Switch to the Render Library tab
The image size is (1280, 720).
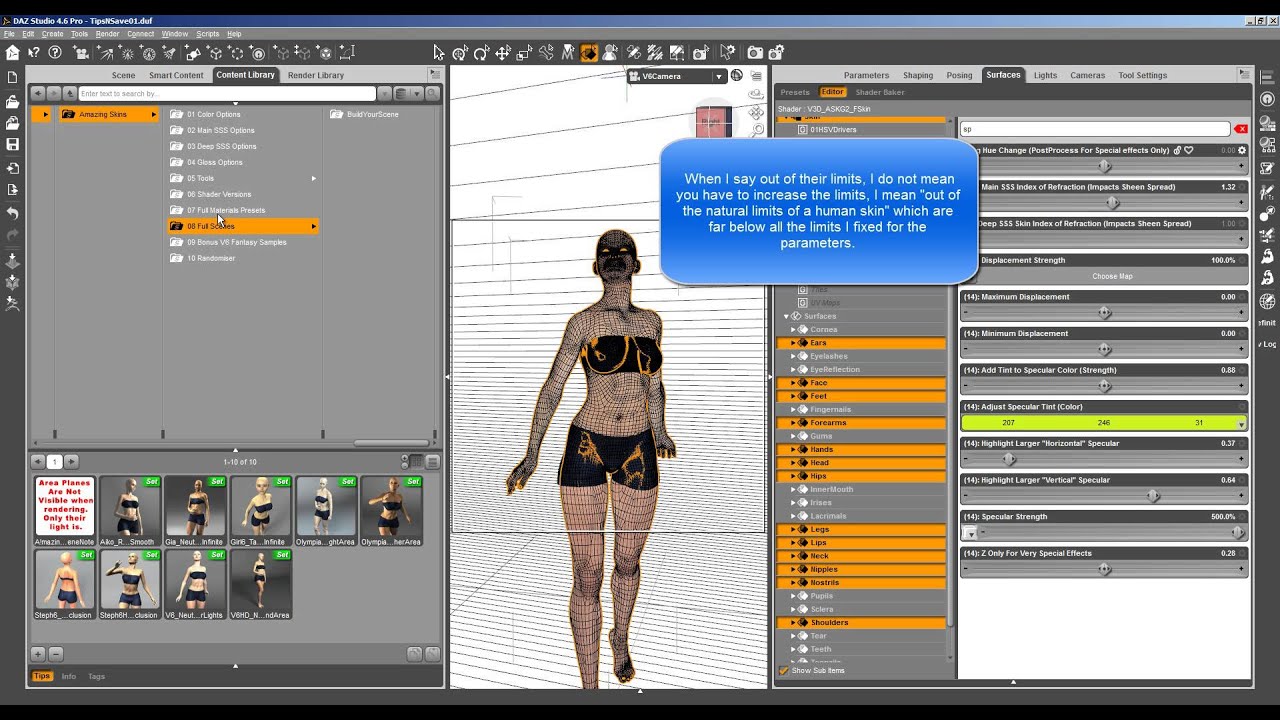[x=315, y=75]
